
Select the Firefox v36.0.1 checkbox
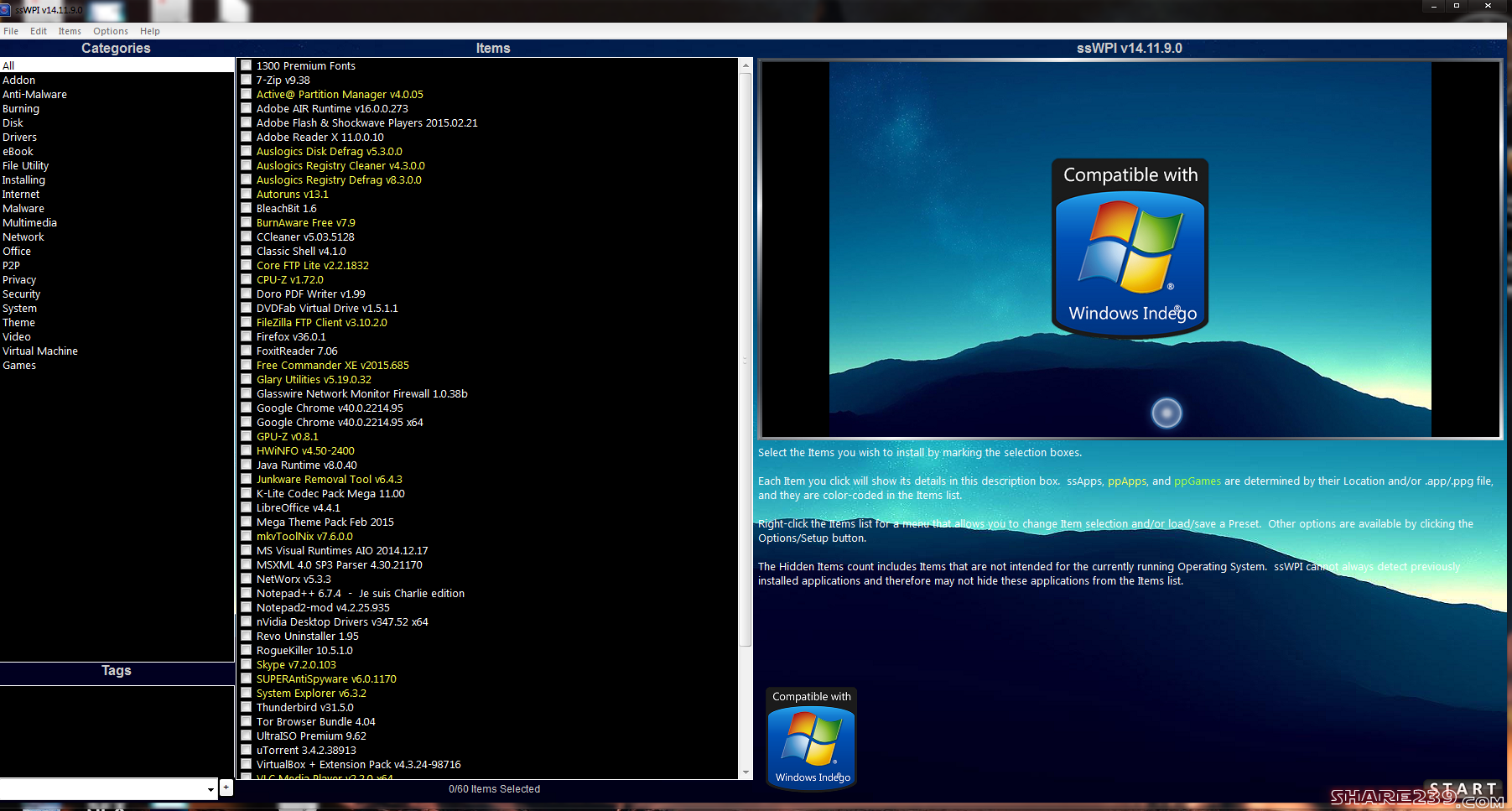(247, 336)
